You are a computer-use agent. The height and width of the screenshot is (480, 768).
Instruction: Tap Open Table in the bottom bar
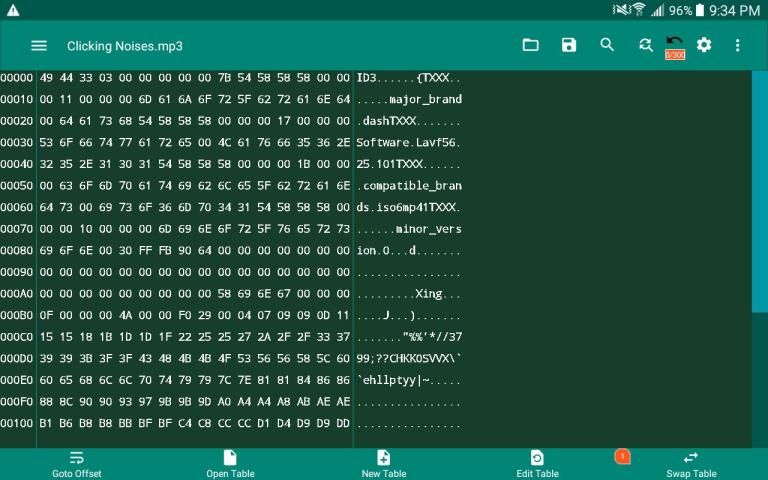pos(230,464)
